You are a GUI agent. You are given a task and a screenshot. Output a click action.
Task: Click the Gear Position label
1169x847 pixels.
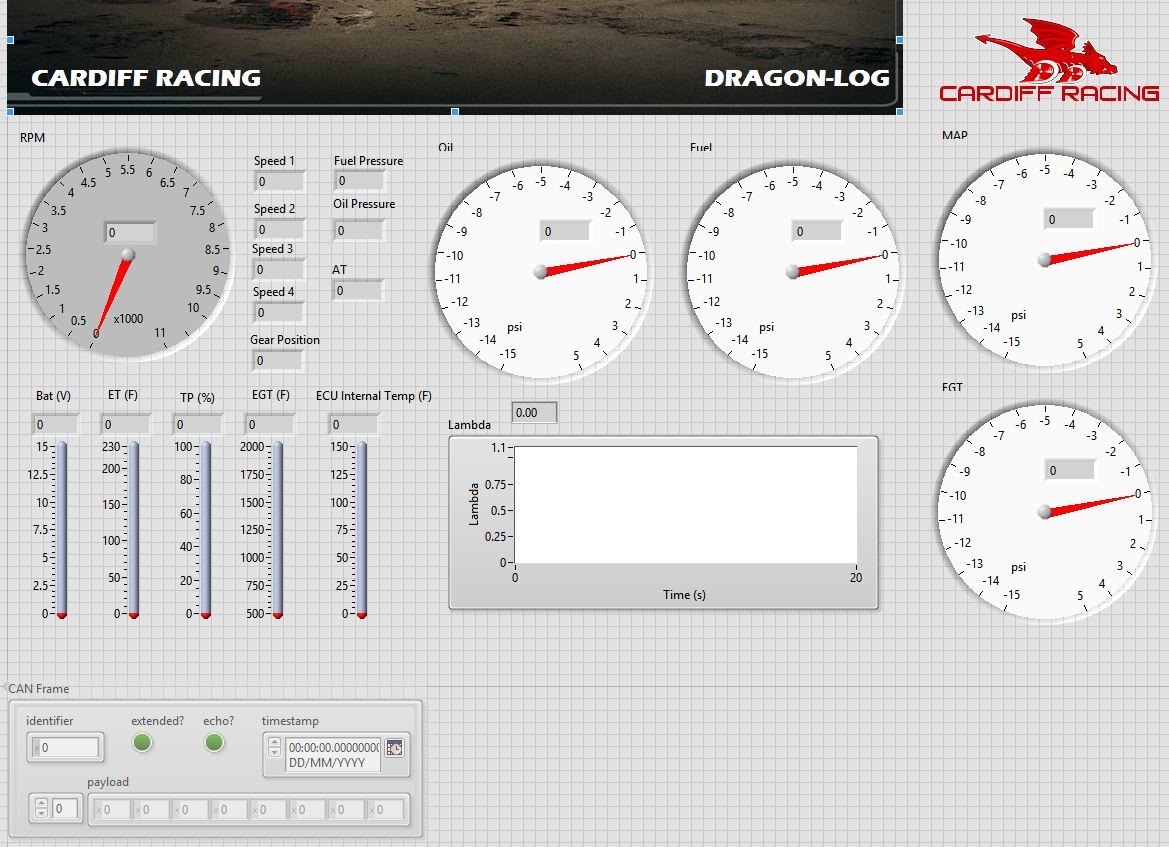click(x=285, y=340)
